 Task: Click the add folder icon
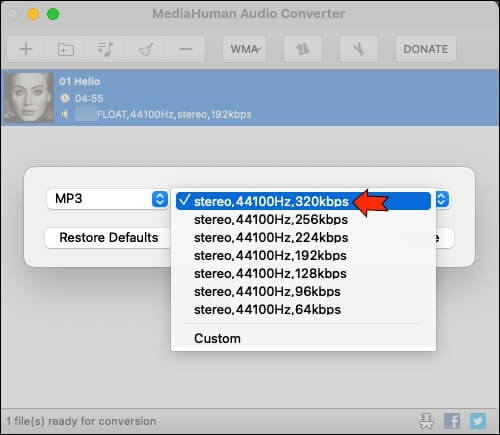pos(66,49)
